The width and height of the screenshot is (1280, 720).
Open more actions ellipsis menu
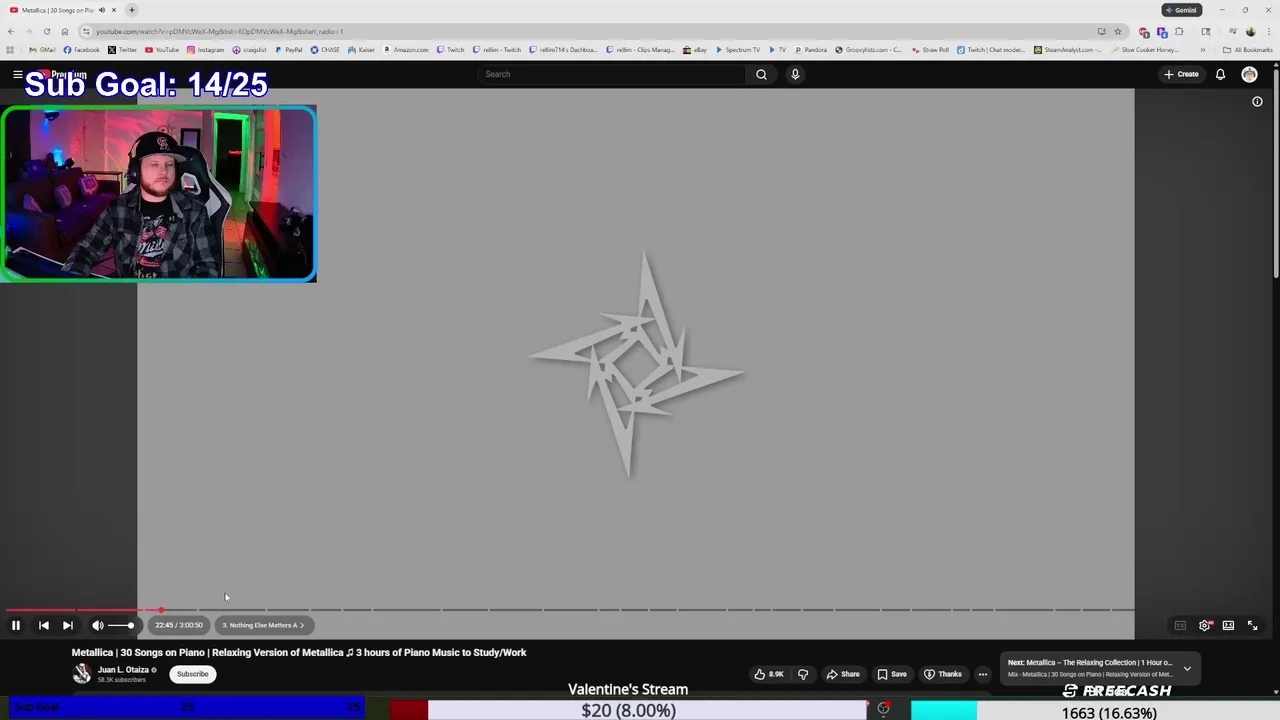[x=982, y=674]
